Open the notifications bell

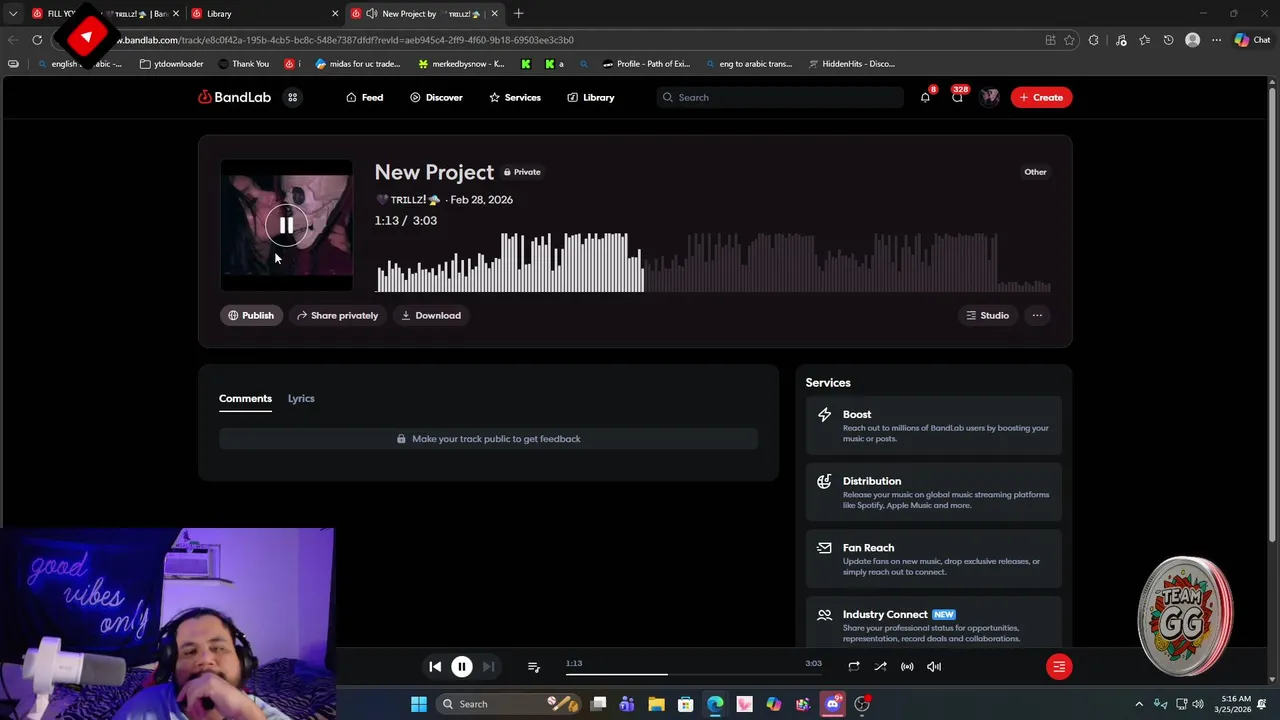925,97
